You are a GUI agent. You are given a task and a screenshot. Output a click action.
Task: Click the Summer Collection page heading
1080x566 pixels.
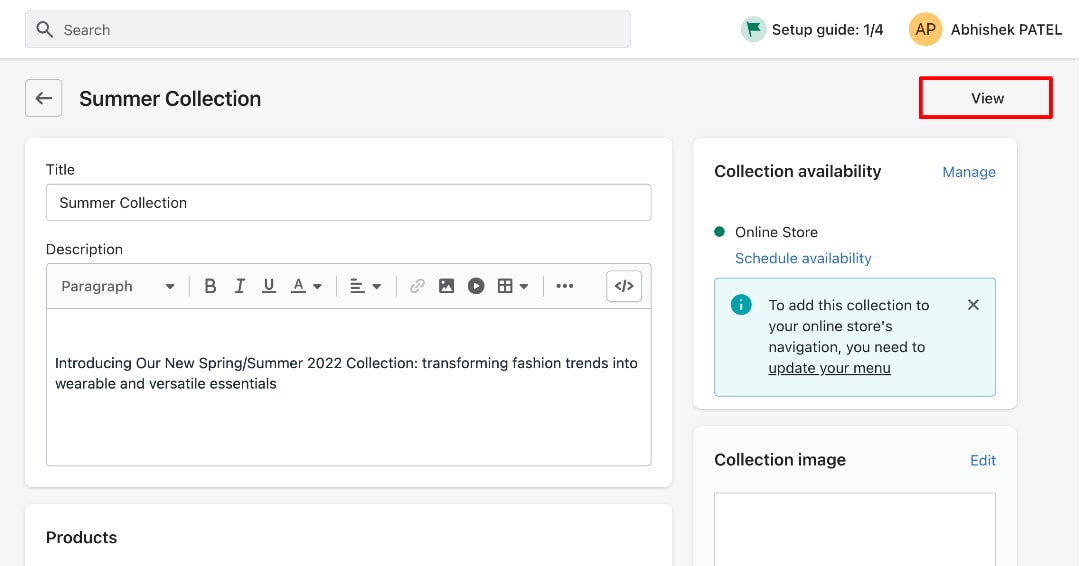click(170, 98)
